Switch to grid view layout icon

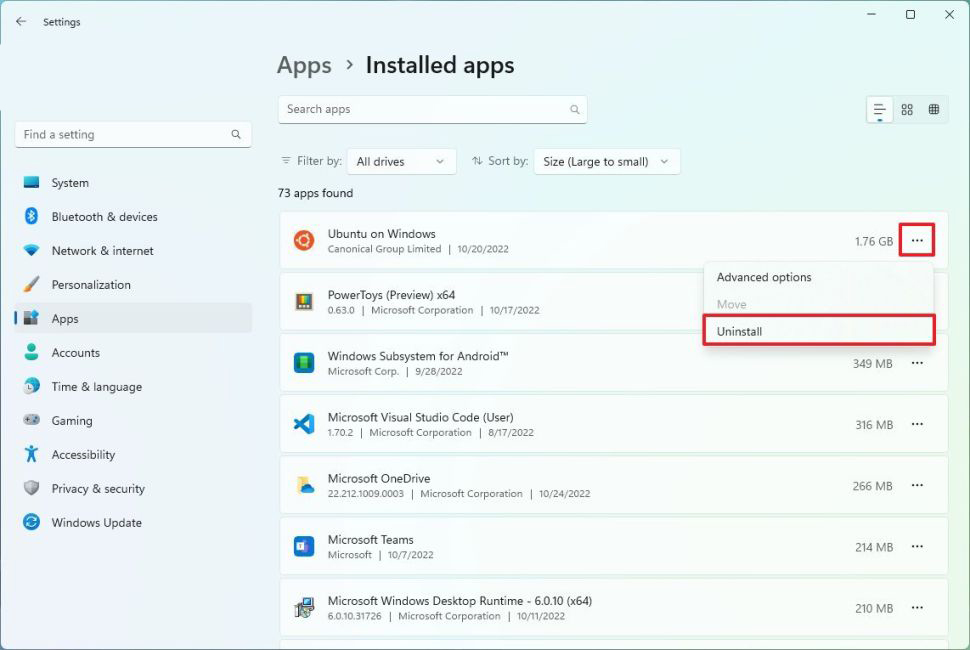[907, 110]
